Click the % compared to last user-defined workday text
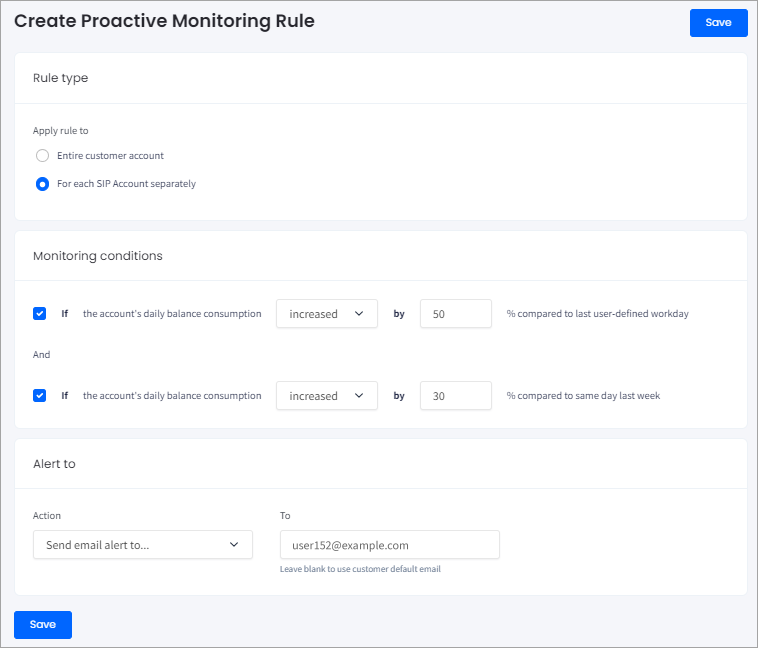The image size is (758, 648). pos(598,314)
